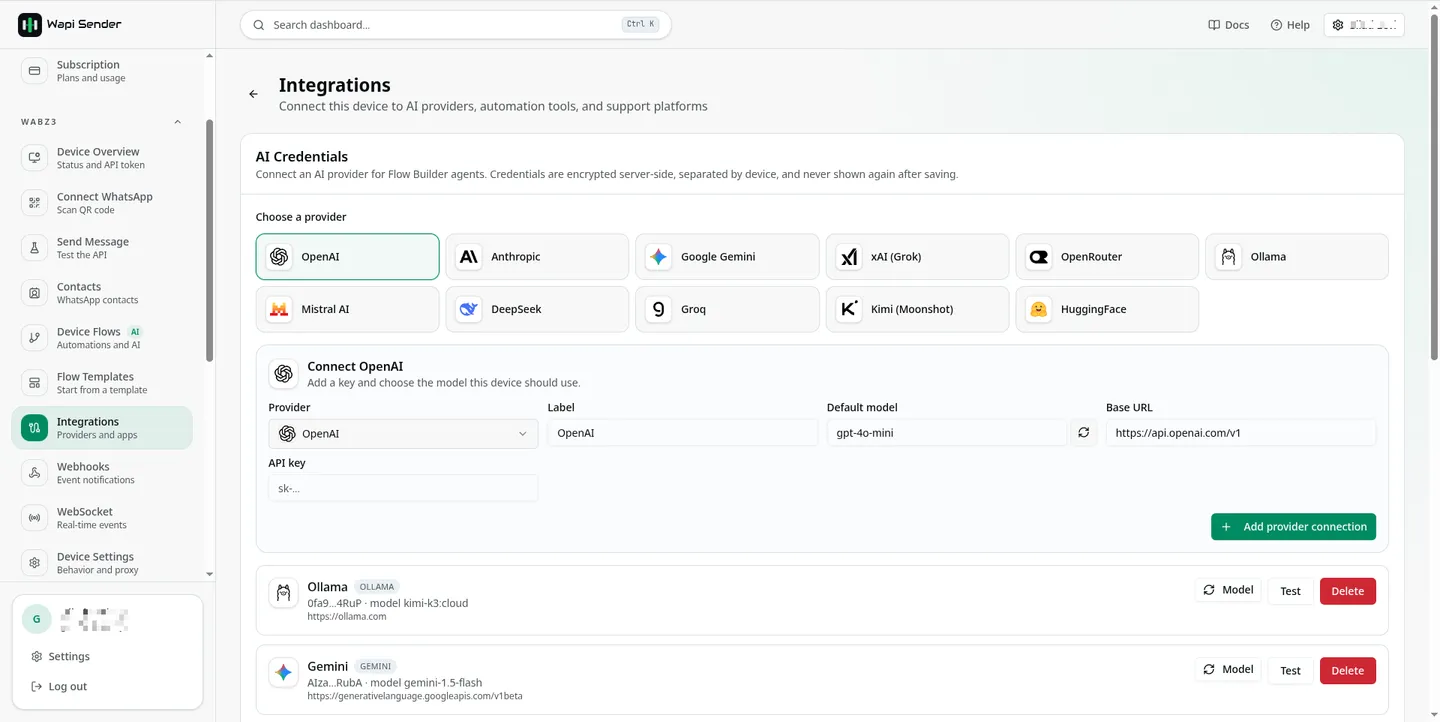Click the API key input field
Viewport: 1440px width, 722px height.
click(403, 488)
